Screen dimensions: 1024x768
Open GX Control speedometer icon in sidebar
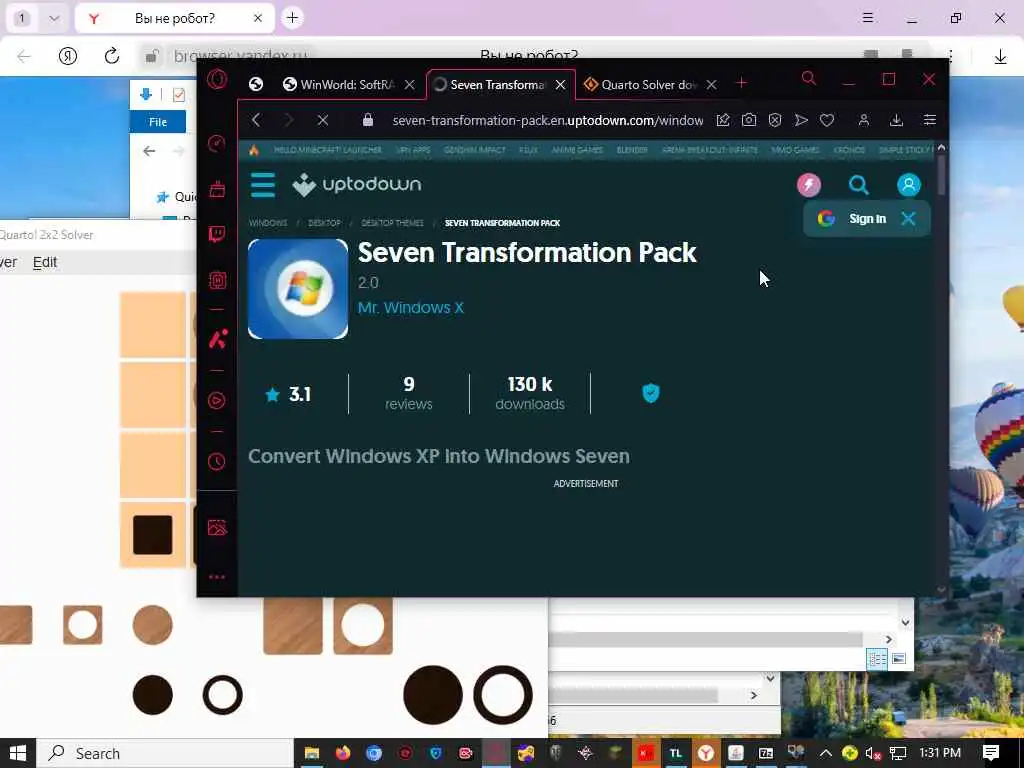pyautogui.click(x=217, y=144)
